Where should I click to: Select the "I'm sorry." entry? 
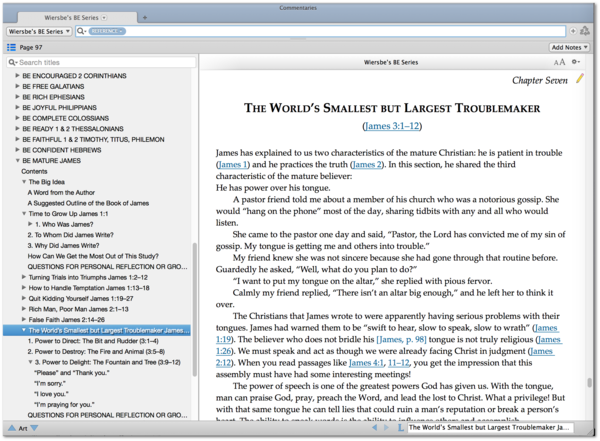coord(50,383)
